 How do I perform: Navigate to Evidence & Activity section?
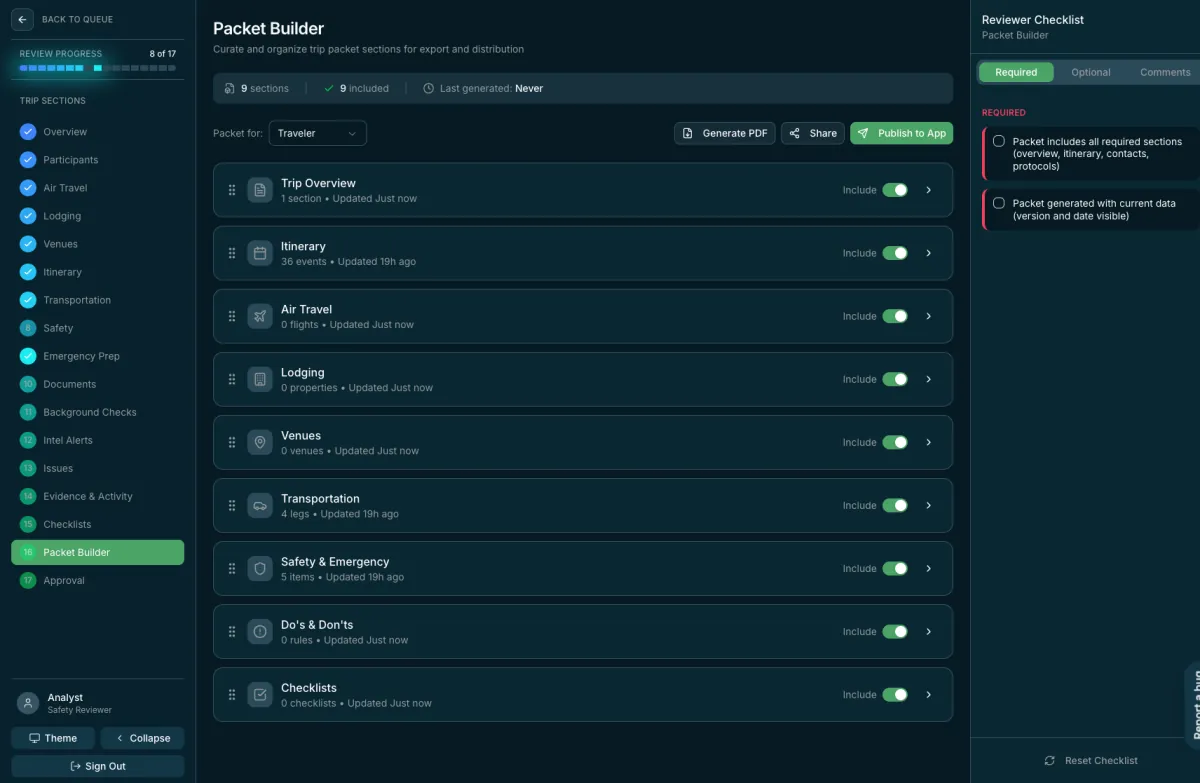(x=98, y=496)
